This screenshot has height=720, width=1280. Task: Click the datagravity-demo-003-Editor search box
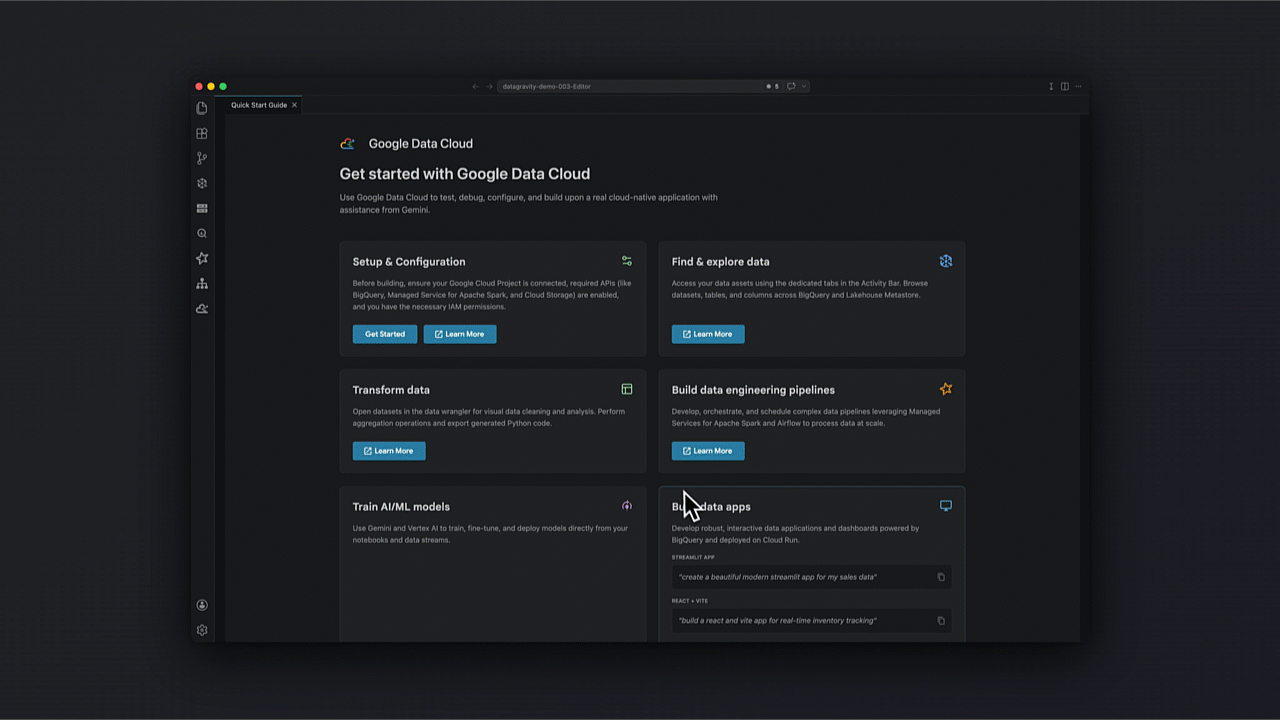[654, 86]
